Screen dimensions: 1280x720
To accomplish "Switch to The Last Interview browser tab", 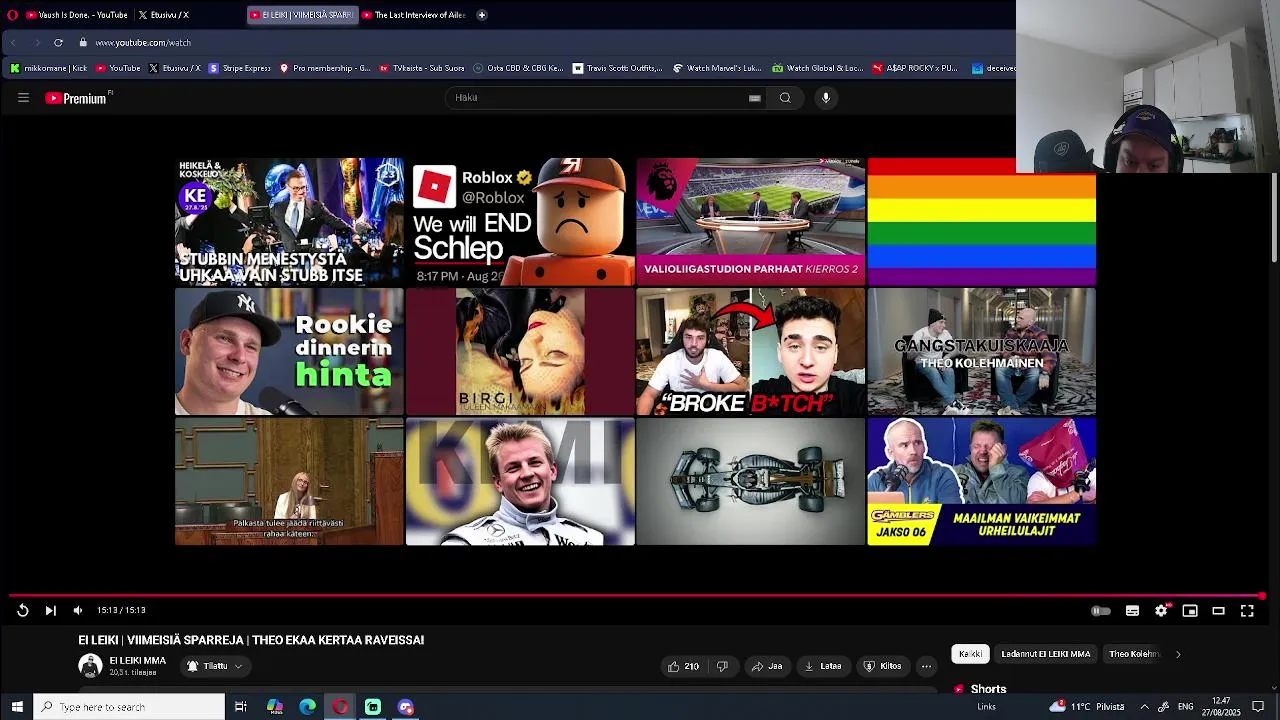I will coord(415,15).
